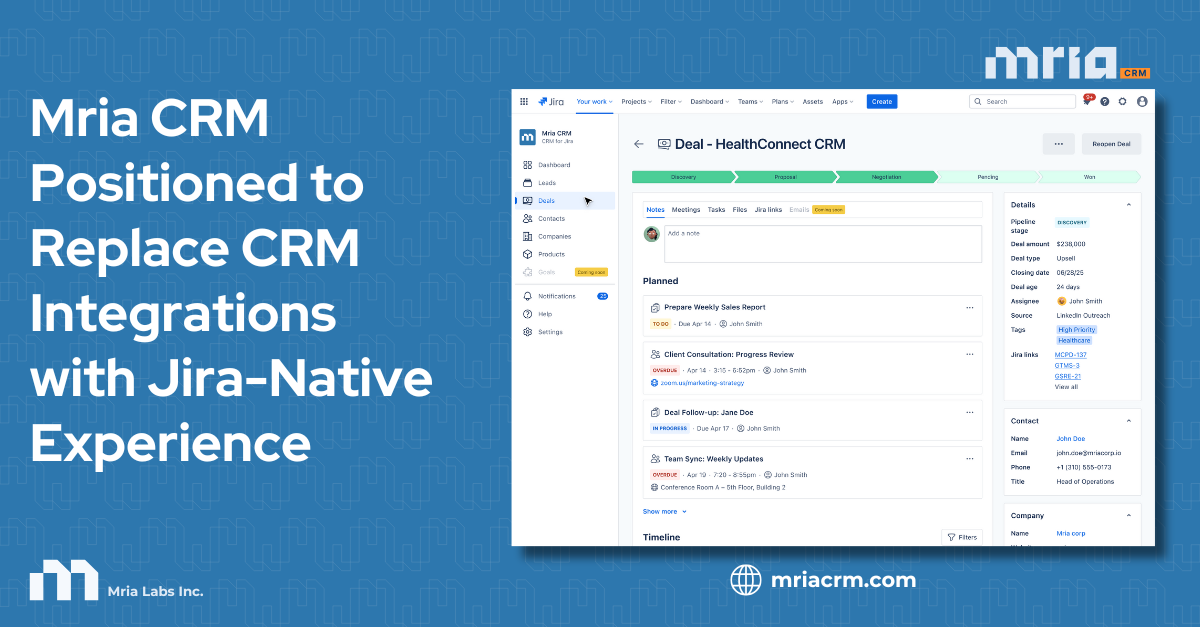This screenshot has height=627, width=1200.
Task: Open the Jira settings gear icon
Action: tap(1123, 101)
